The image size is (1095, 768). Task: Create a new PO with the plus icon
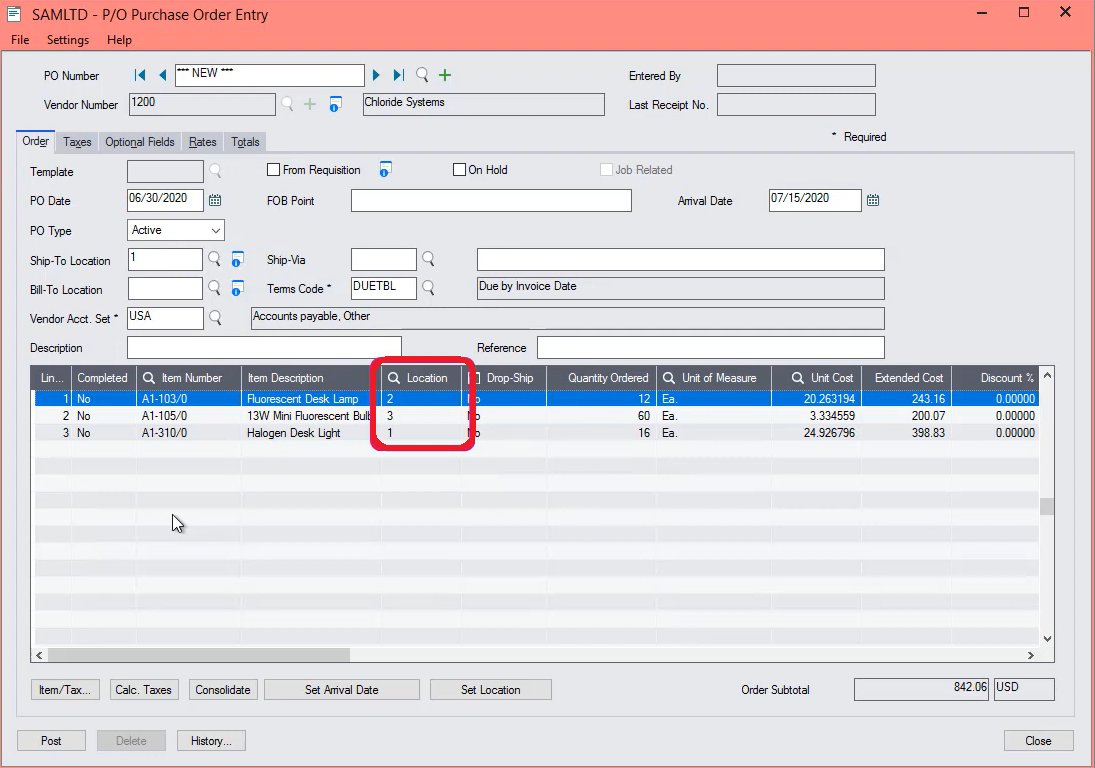(x=444, y=75)
